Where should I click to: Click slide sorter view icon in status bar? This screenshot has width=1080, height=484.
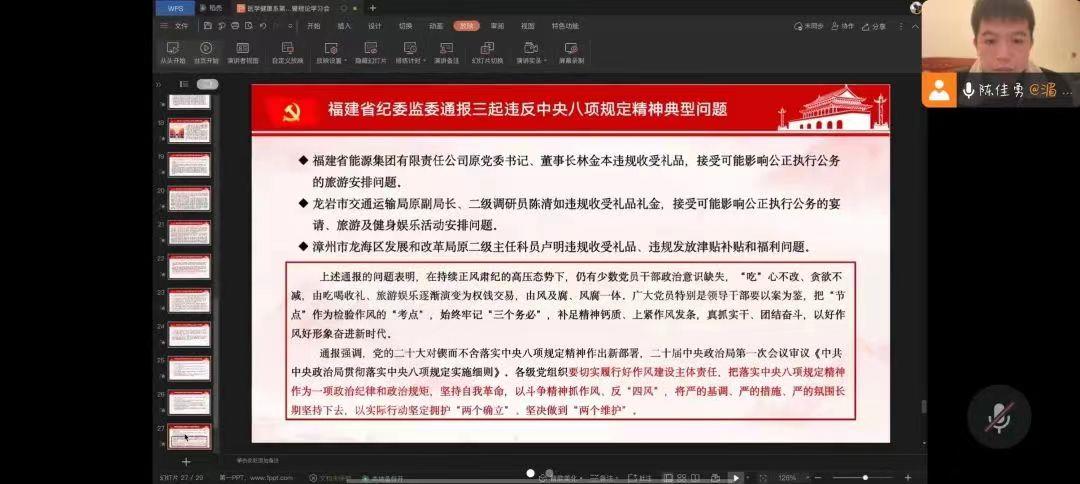(681, 477)
